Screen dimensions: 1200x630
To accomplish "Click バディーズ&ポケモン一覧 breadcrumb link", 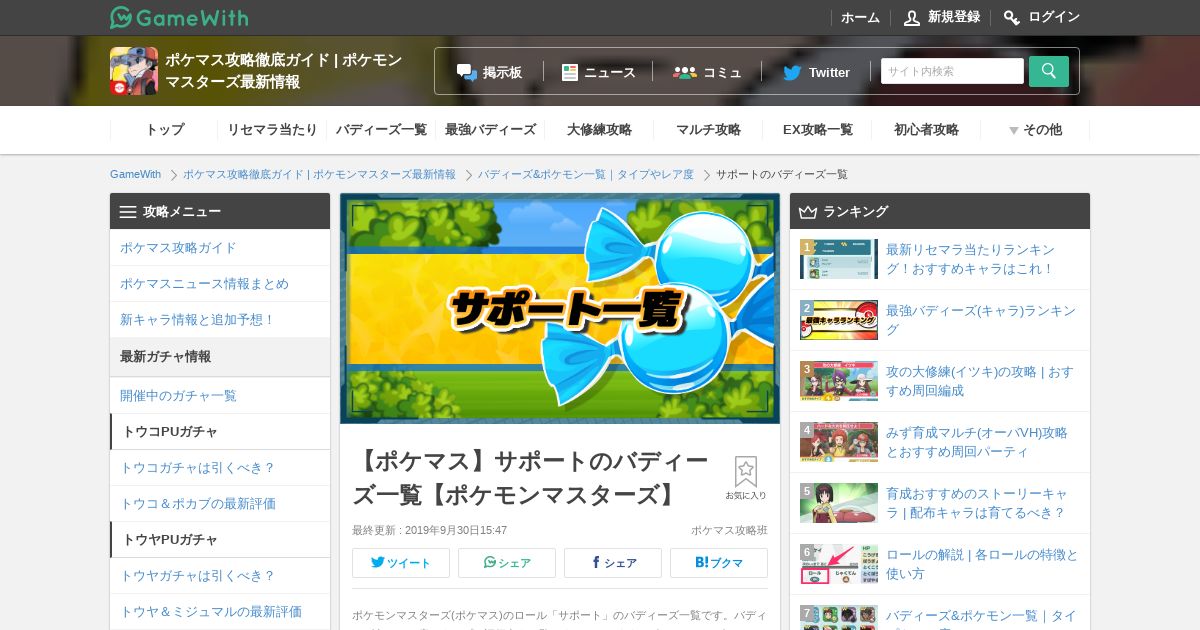I will (585, 174).
